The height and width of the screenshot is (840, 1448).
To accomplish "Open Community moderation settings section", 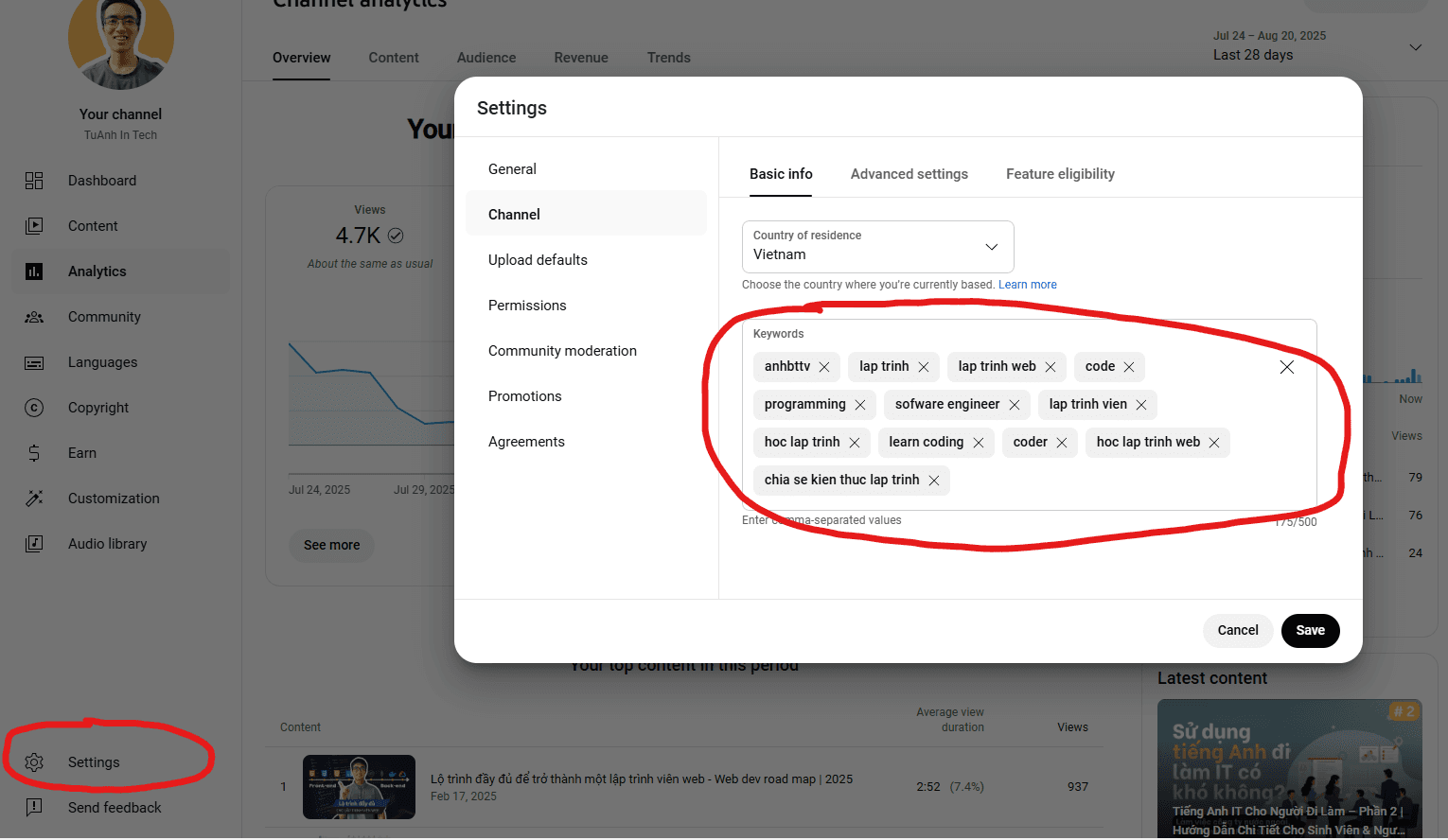I will click(562, 351).
